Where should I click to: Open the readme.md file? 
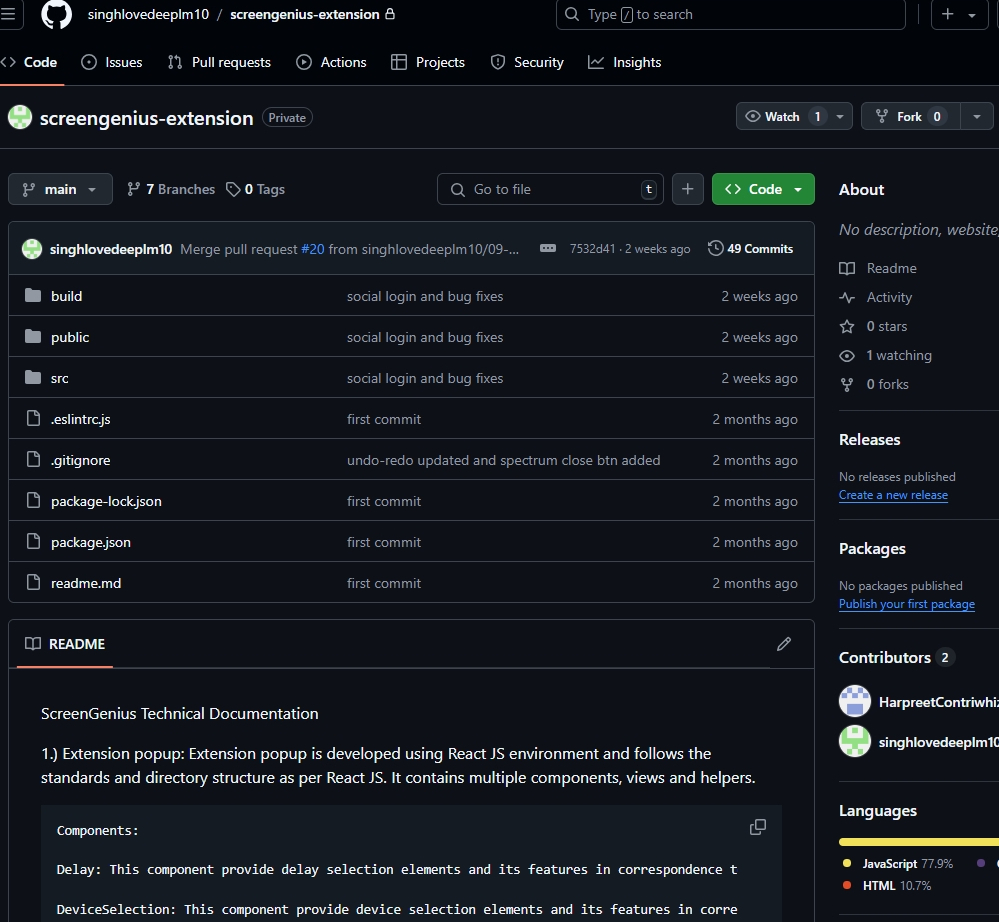click(86, 583)
